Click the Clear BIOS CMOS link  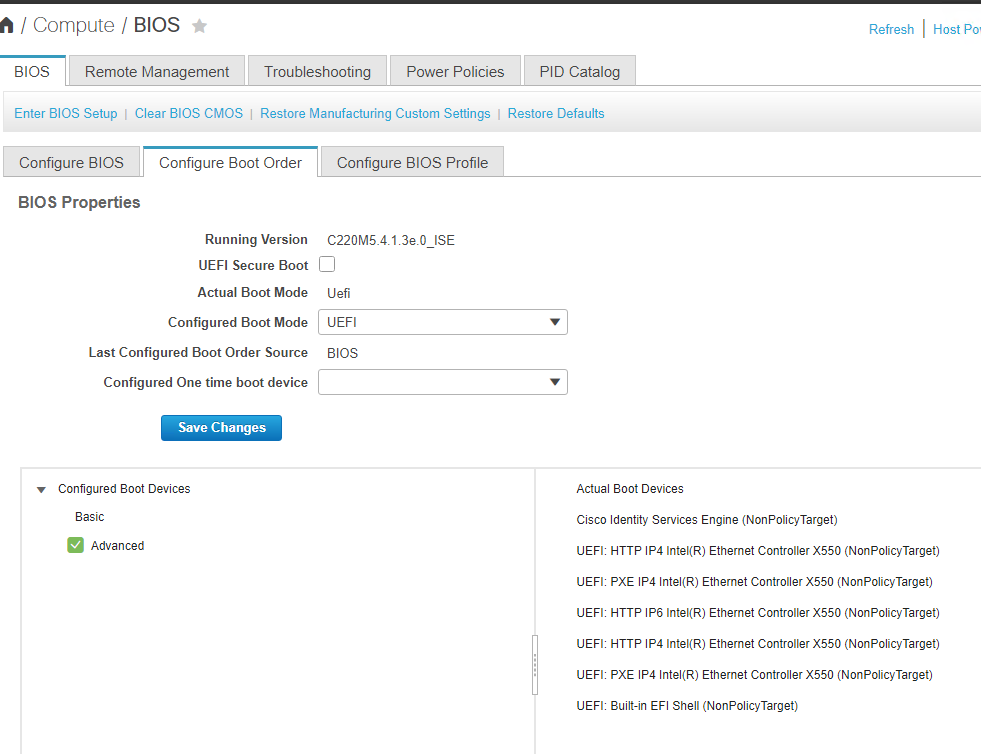tap(189, 113)
